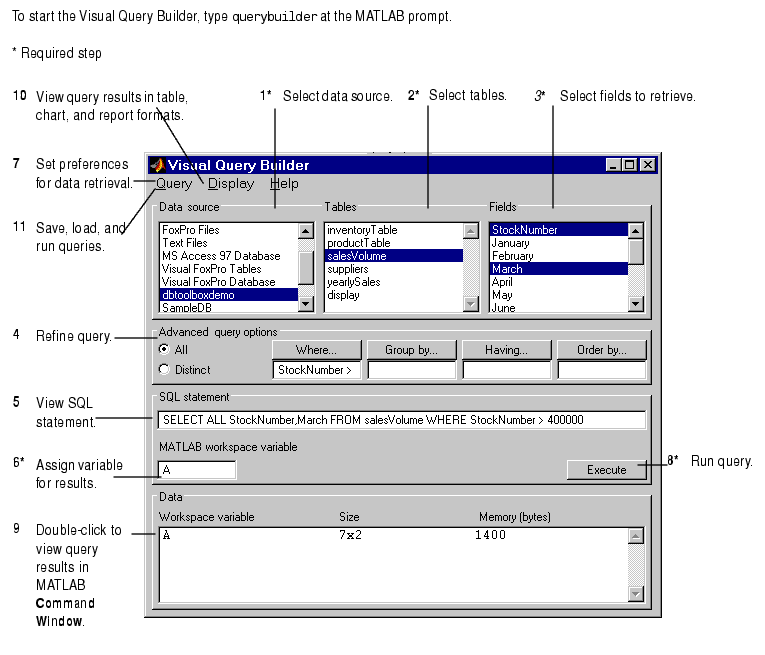Select yearlySales in Tables list
Image resolution: width=765 pixels, height=655 pixels.
394,282
